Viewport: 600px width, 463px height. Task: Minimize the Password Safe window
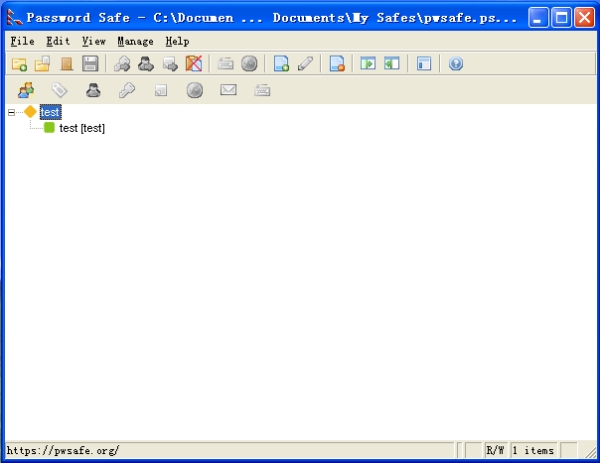pos(538,18)
